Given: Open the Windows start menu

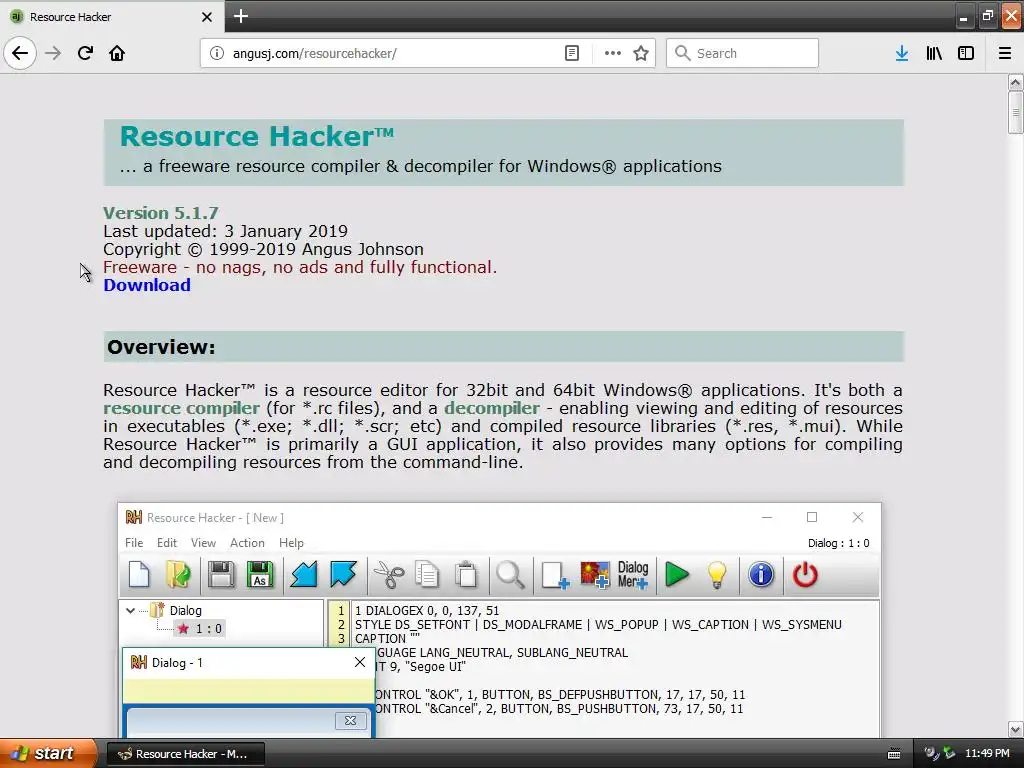Looking at the screenshot, I should pyautogui.click(x=48, y=753).
